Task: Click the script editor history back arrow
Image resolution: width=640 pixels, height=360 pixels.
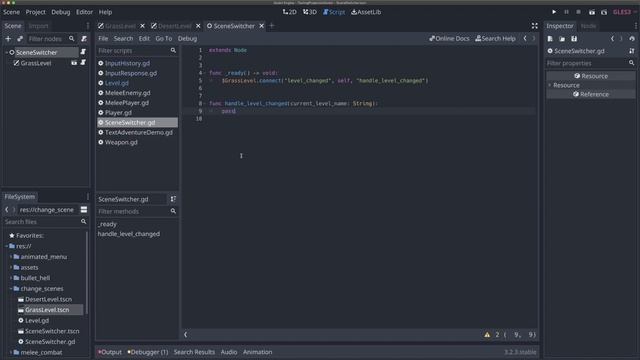Action: 525,38
